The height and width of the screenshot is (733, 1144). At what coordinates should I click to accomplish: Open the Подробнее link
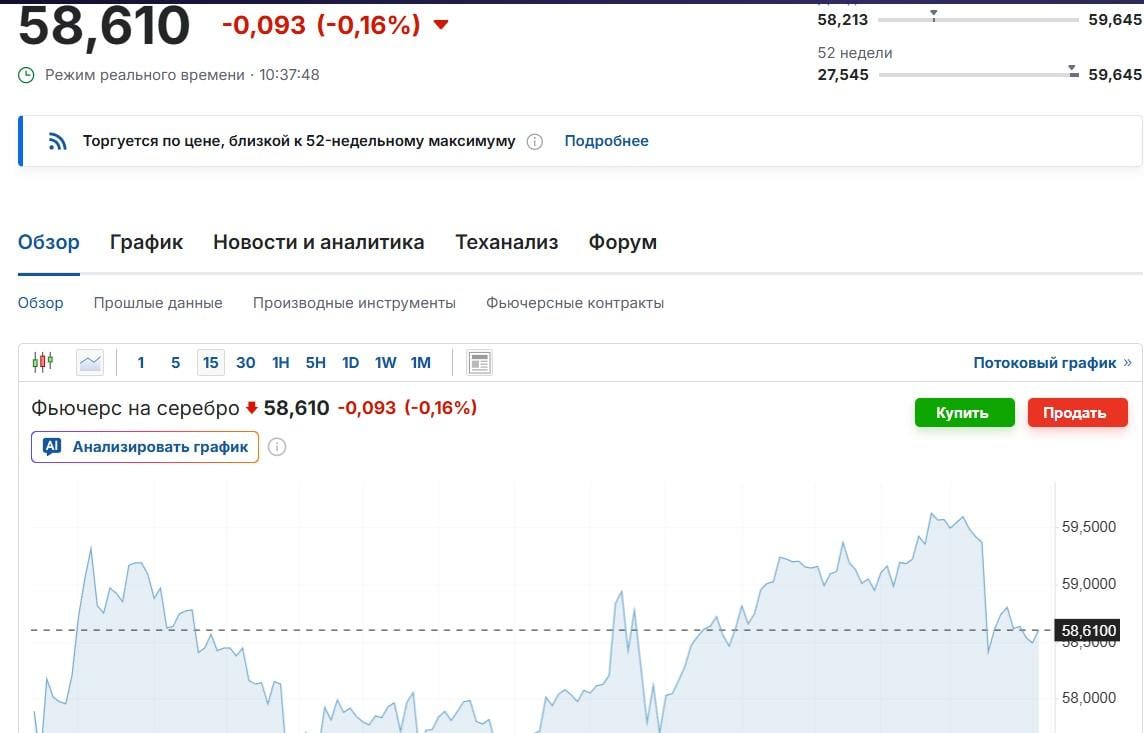pos(606,141)
